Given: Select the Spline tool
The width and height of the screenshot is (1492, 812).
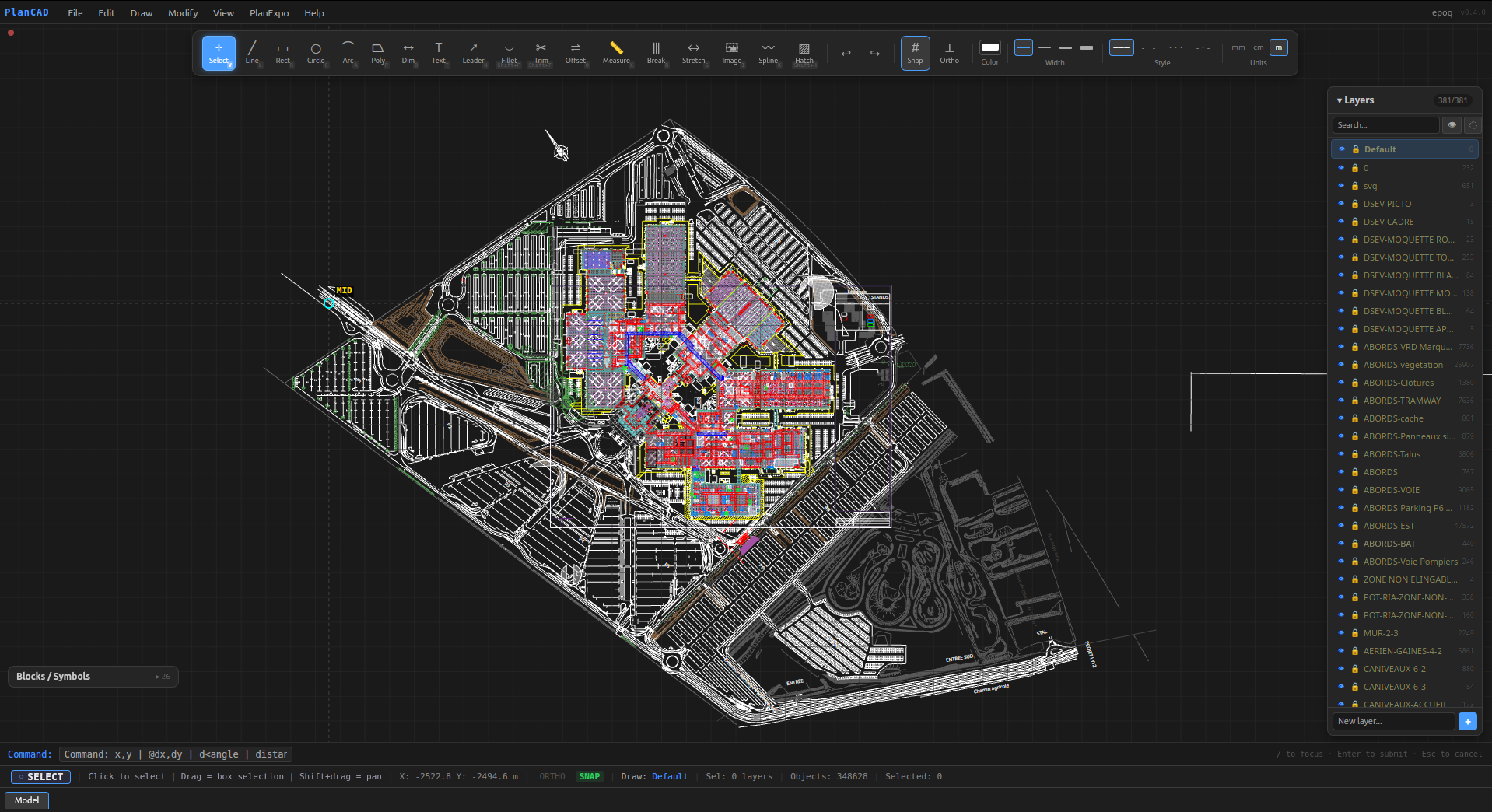Looking at the screenshot, I should (x=768, y=53).
